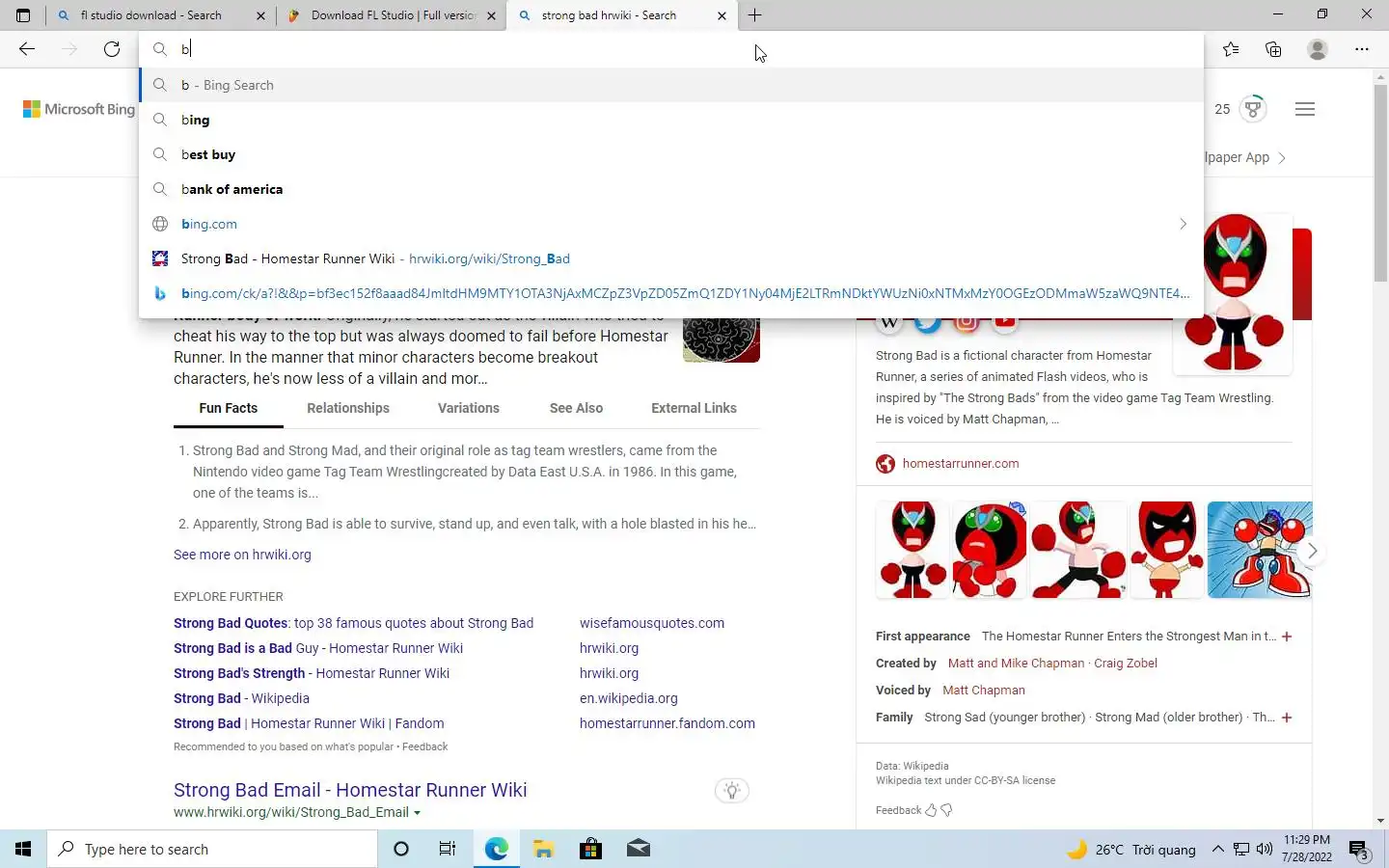Switch to the Fun Facts tab
This screenshot has width=1389, height=868.
point(229,408)
